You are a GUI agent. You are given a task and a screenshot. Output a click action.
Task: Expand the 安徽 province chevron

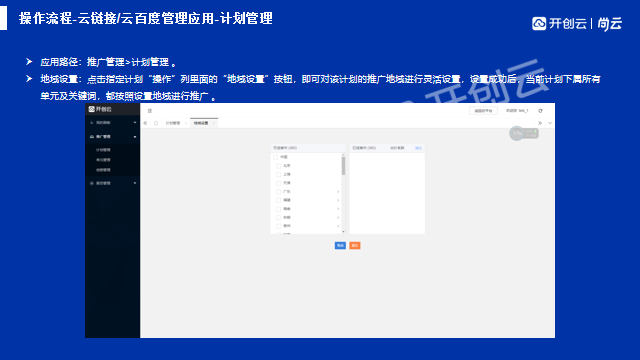[338, 217]
